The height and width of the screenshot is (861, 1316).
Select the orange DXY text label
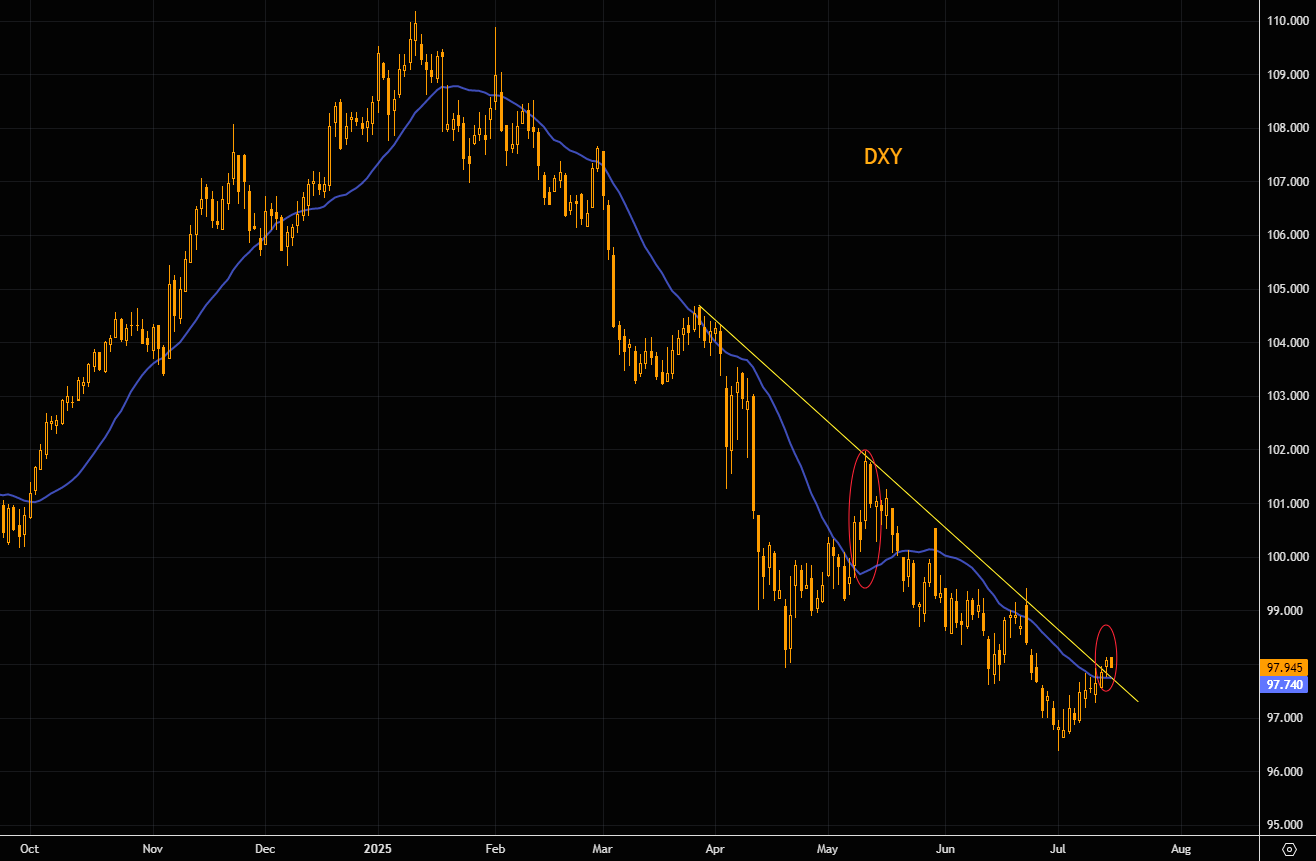click(x=883, y=156)
